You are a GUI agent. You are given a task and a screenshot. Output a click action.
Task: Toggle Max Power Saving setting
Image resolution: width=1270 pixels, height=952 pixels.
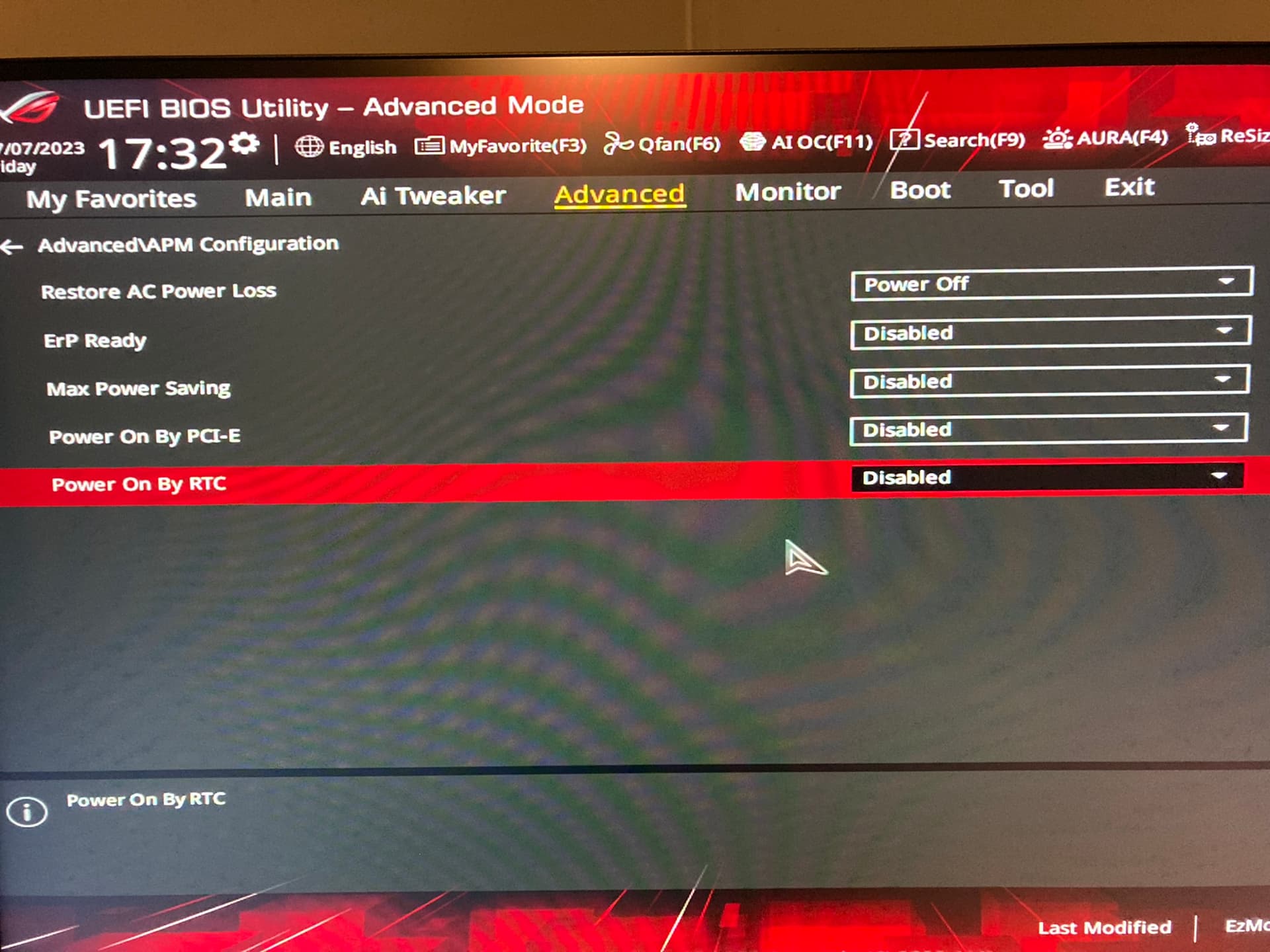point(1047,382)
